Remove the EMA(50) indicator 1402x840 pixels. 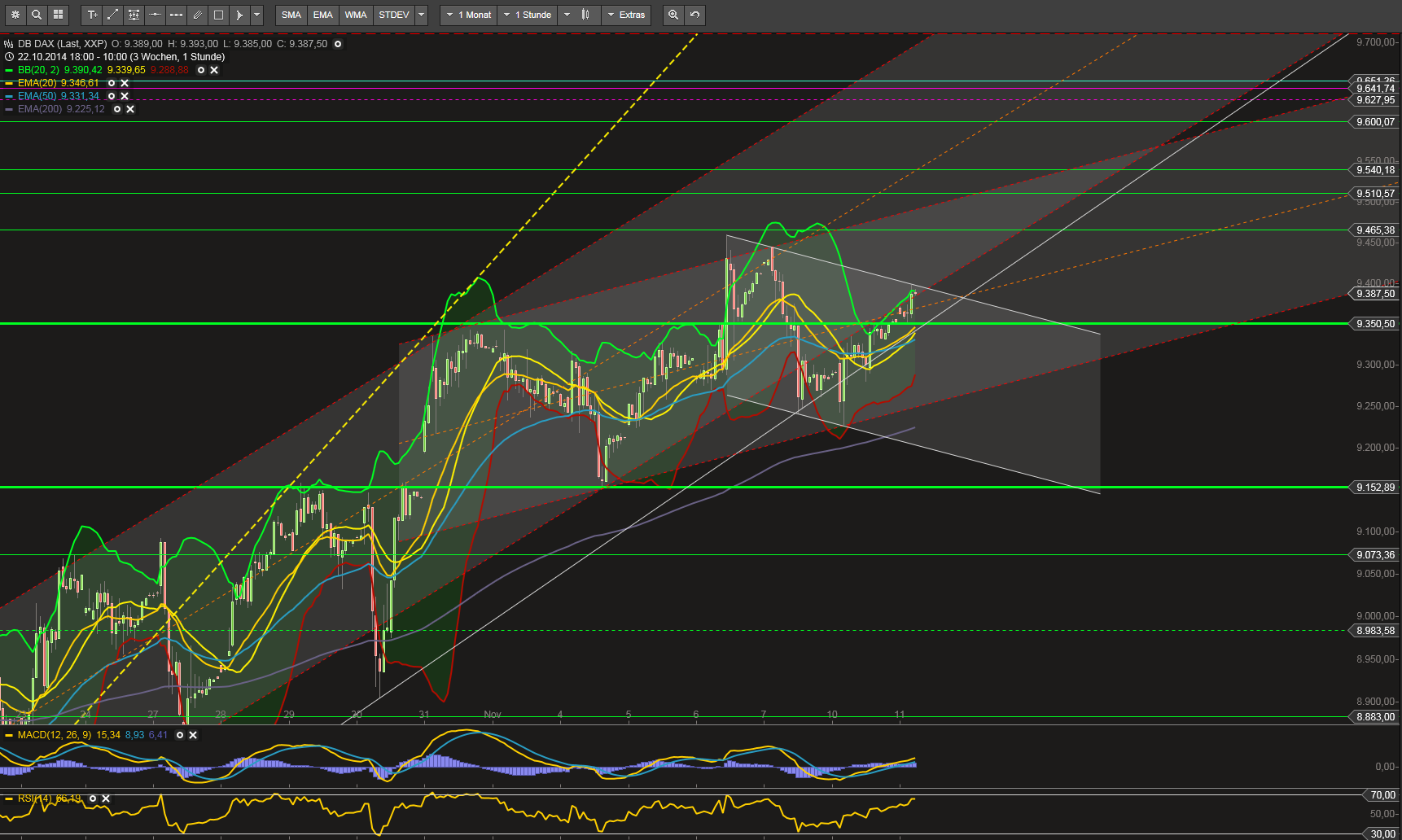125,96
